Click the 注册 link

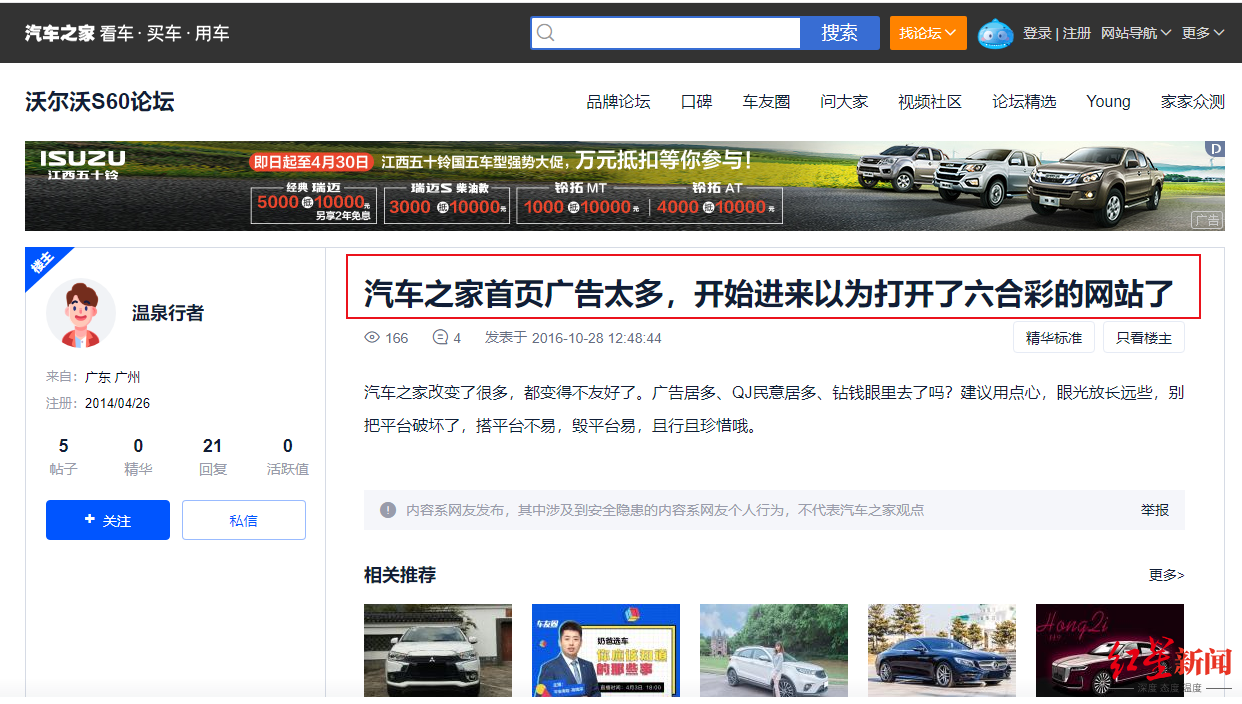pyautogui.click(x=1077, y=33)
